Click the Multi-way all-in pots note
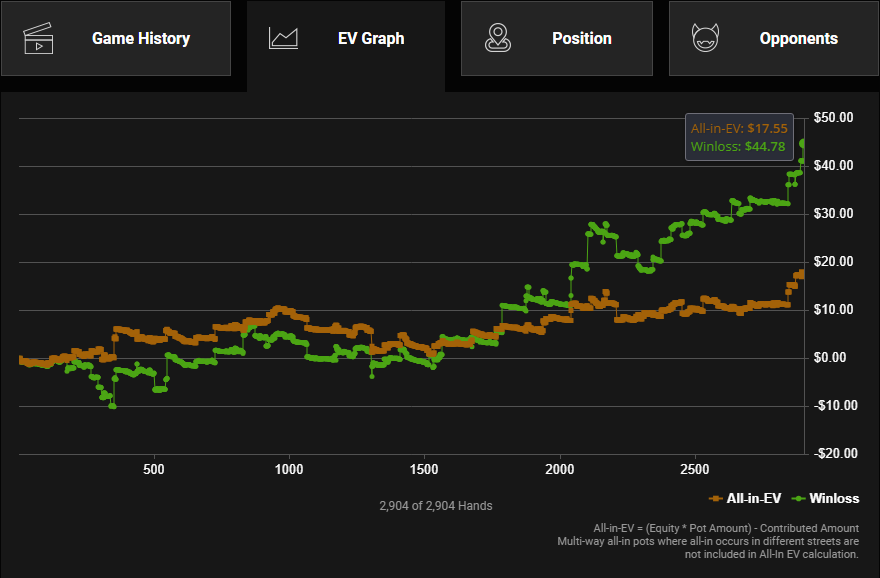Viewport: 880px width, 578px height. tap(708, 548)
